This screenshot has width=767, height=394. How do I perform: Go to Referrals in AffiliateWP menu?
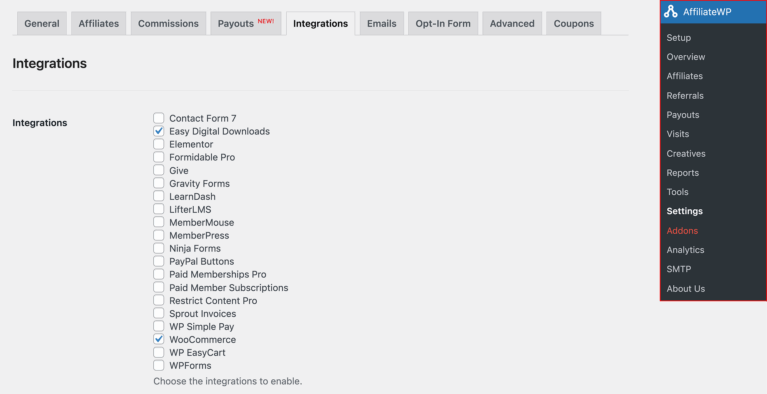[685, 95]
